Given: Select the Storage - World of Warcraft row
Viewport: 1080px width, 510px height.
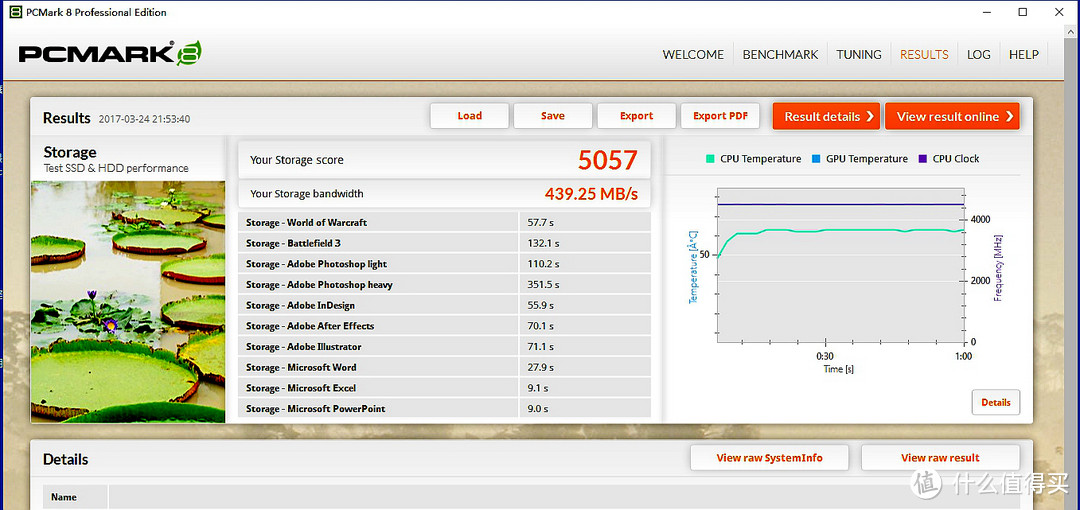Looking at the screenshot, I should click(x=444, y=223).
